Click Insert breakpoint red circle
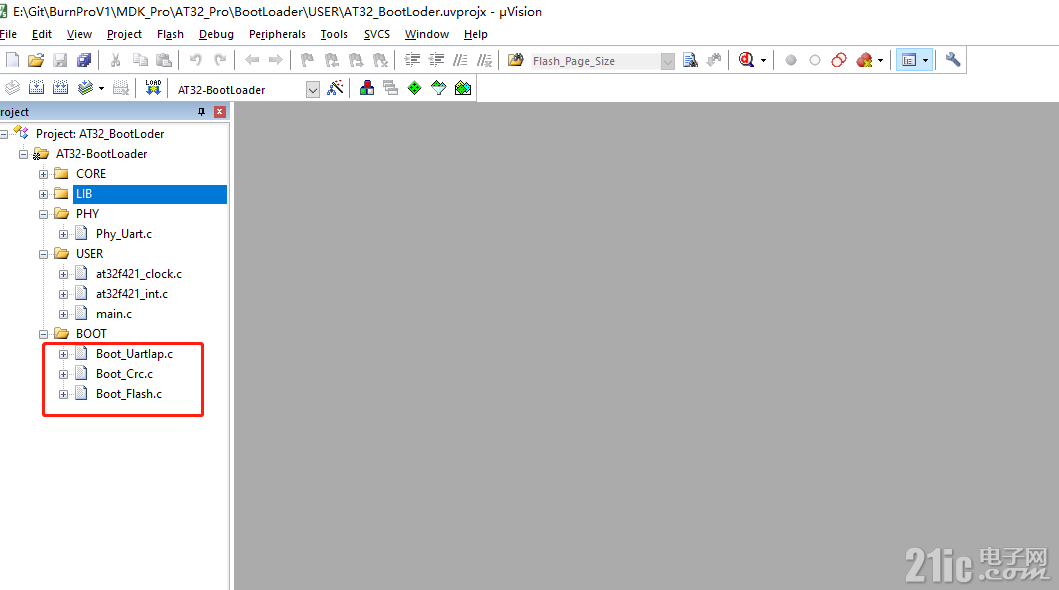This screenshot has width=1059, height=590. point(791,61)
